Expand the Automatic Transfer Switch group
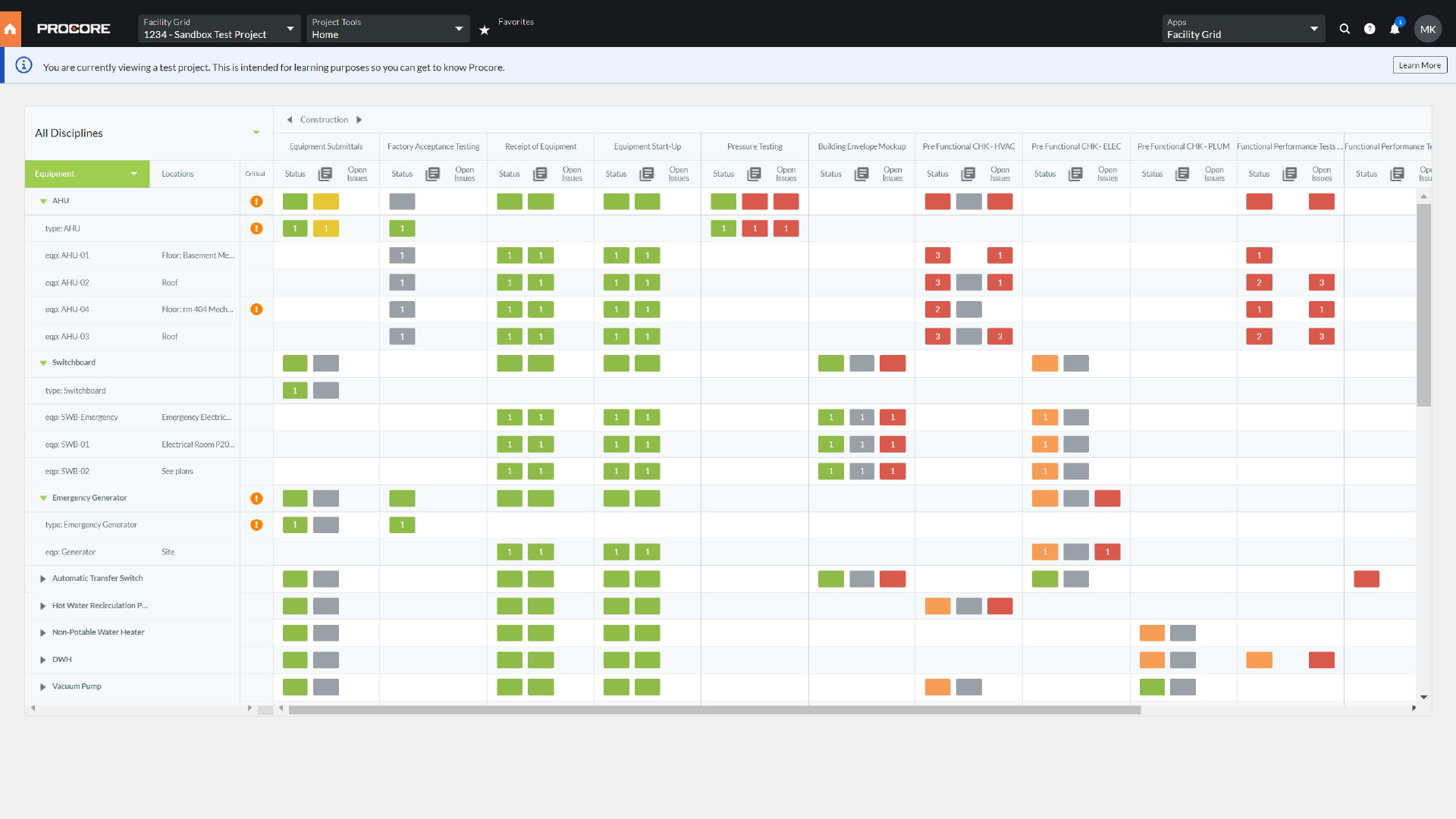 pyautogui.click(x=43, y=579)
